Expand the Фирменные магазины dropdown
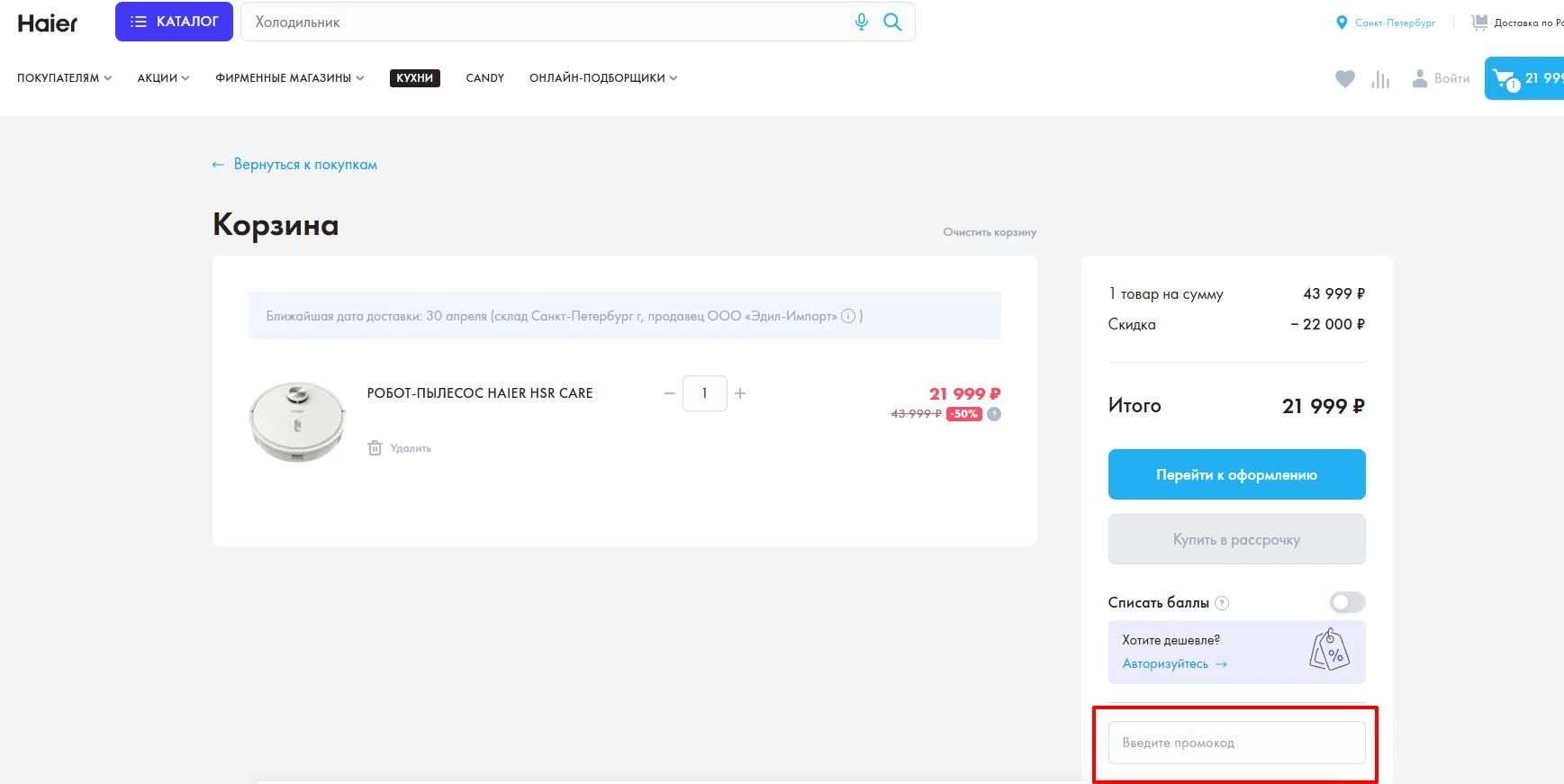This screenshot has height=784, width=1564. (290, 78)
